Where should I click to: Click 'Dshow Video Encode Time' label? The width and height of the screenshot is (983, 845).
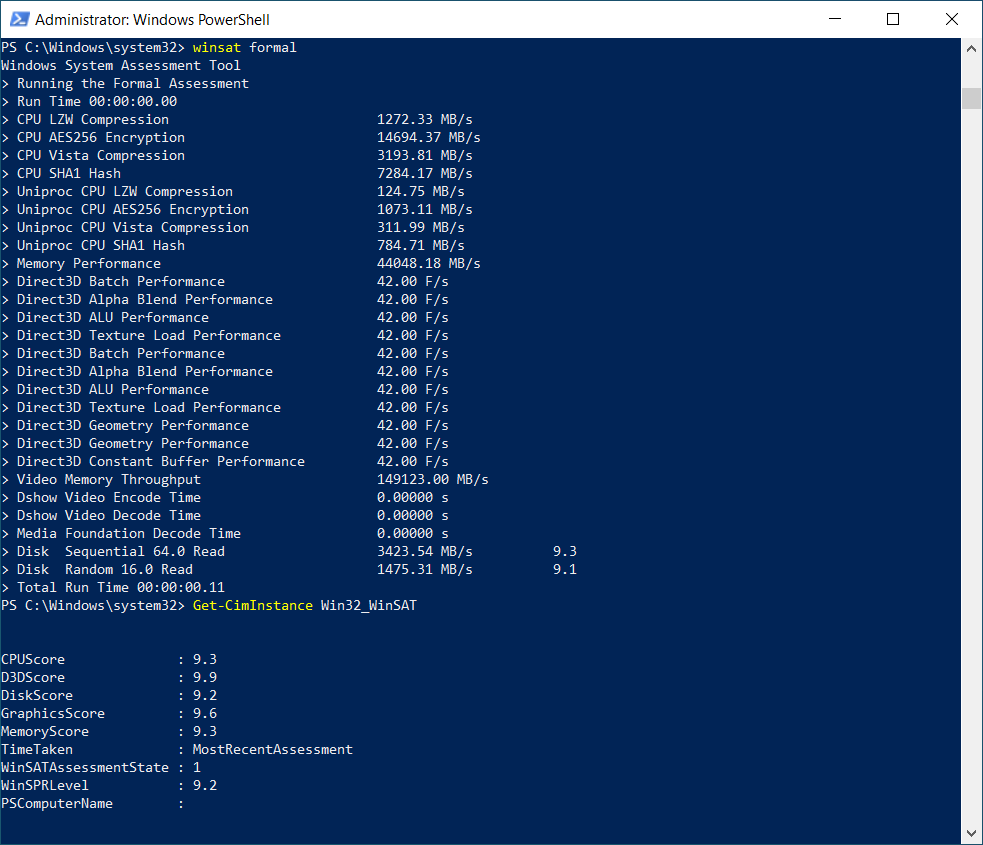tap(108, 498)
